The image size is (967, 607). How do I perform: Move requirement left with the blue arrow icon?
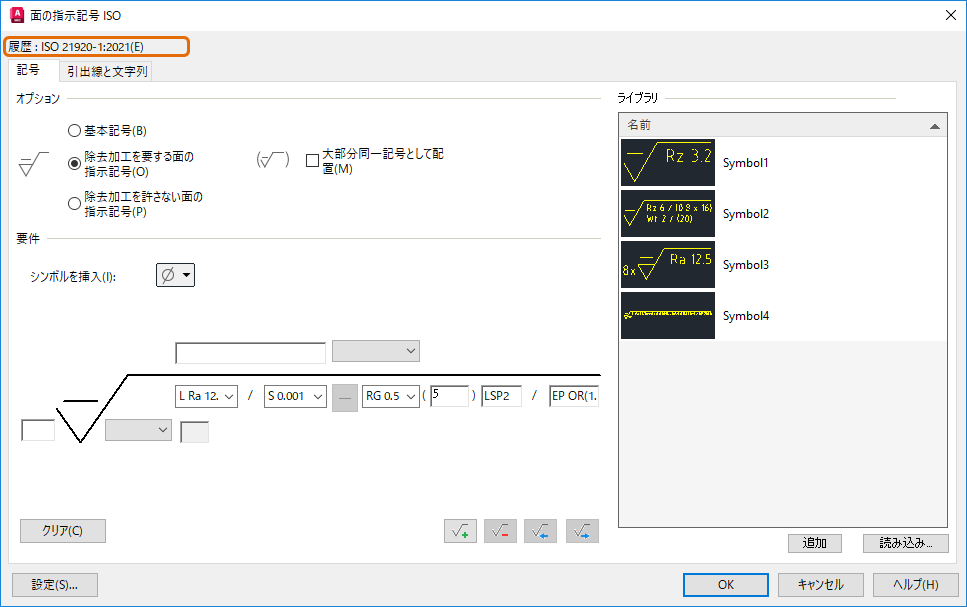[540, 531]
